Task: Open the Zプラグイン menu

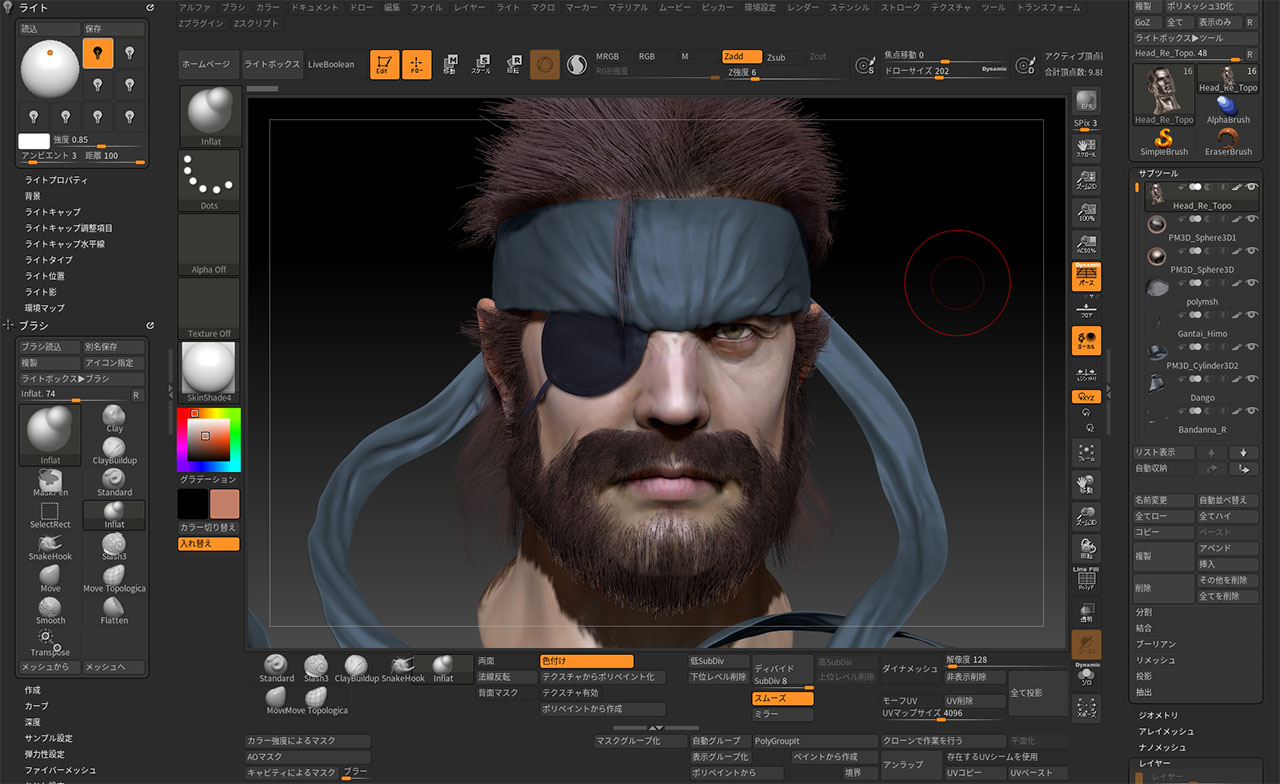Action: coord(201,22)
